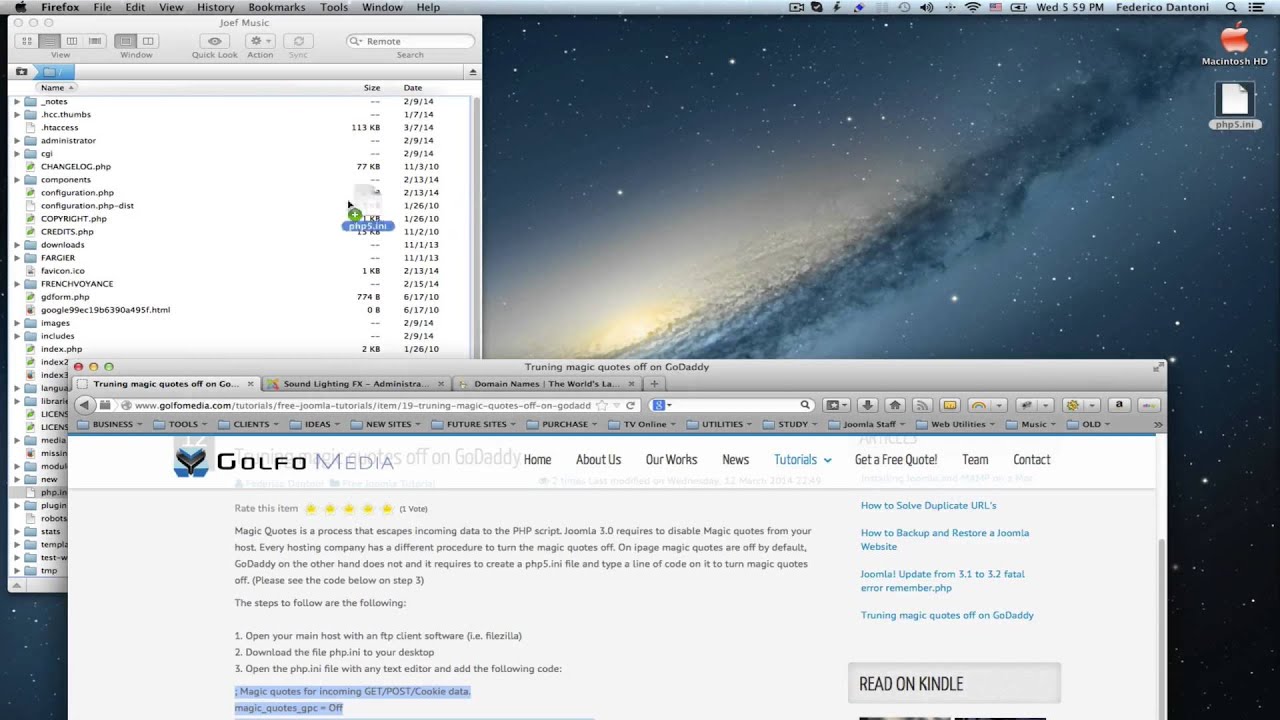Rate item with fifth star

pyautogui.click(x=387, y=508)
